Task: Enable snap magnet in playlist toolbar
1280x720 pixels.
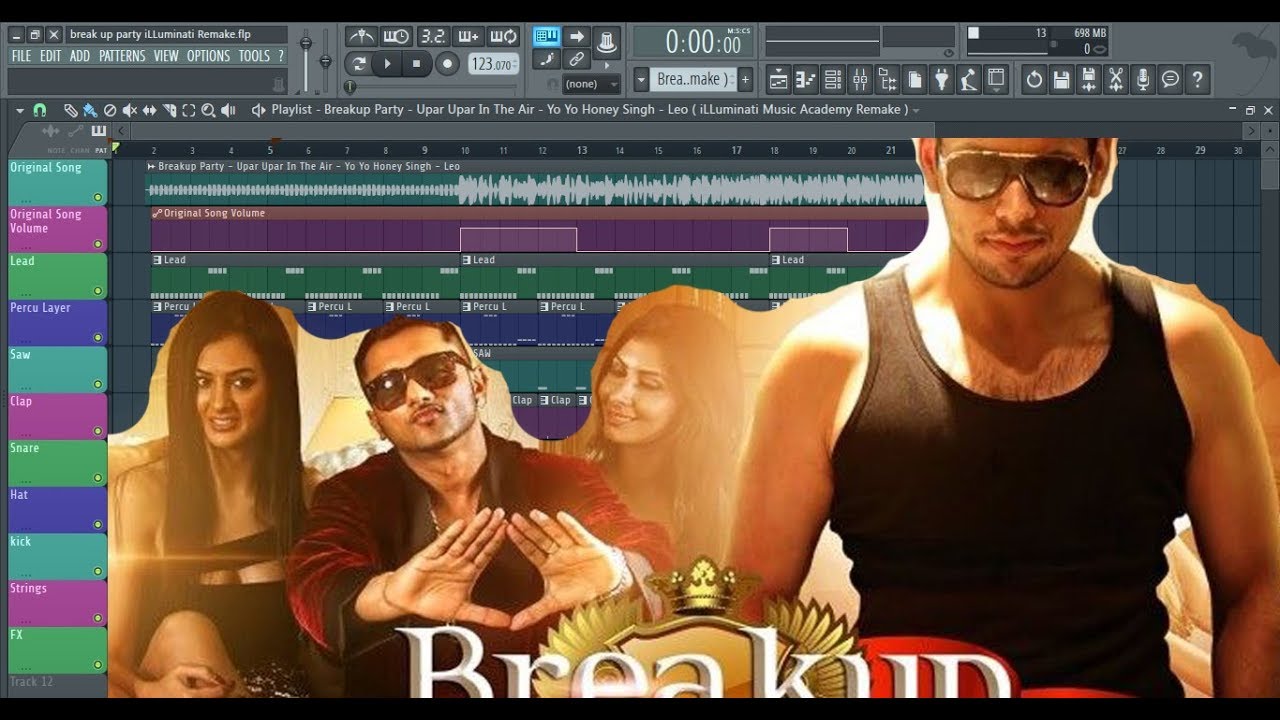Action: pos(40,110)
